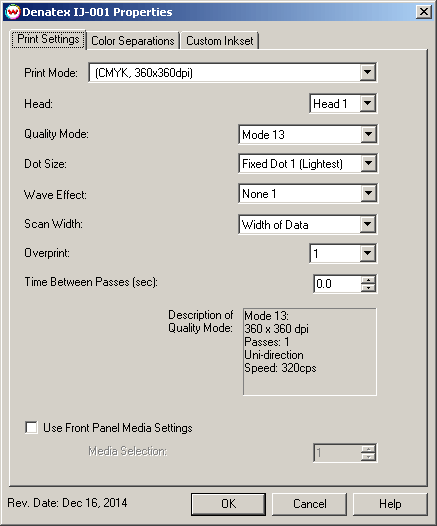The image size is (437, 526).
Task: Click the OK button
Action: tap(228, 504)
